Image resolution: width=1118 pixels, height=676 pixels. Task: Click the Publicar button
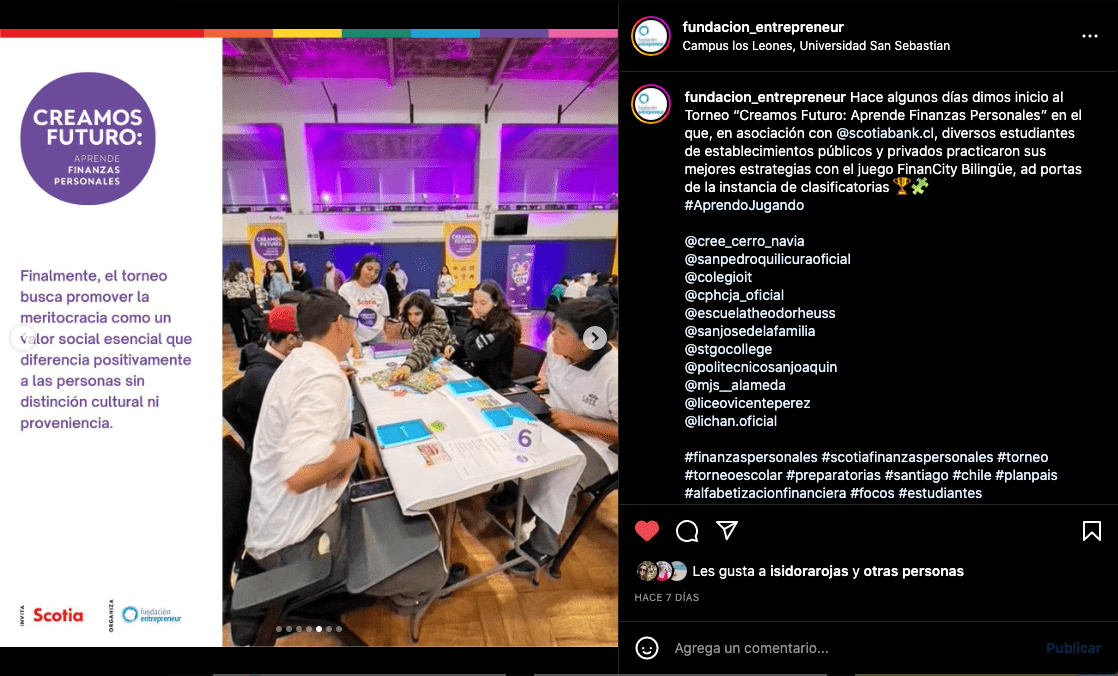tap(1073, 647)
